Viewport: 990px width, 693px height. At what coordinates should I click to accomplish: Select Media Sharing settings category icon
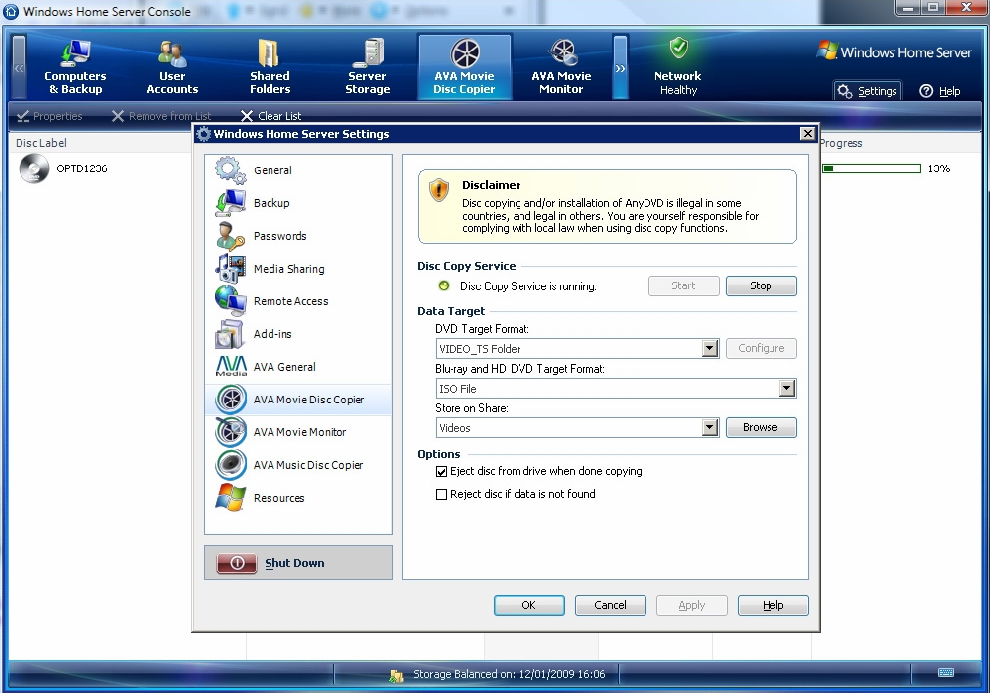tap(230, 268)
